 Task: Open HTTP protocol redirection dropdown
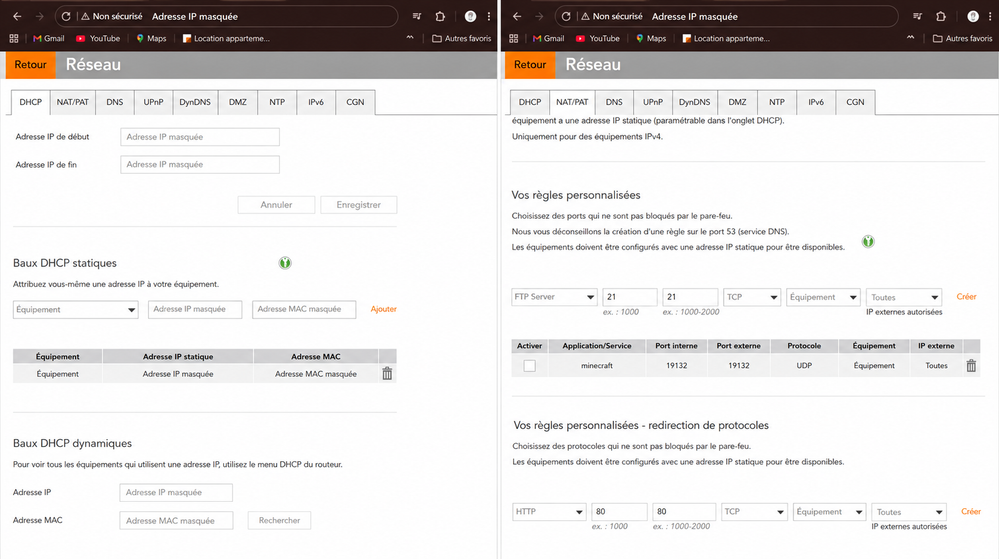pyautogui.click(x=549, y=512)
